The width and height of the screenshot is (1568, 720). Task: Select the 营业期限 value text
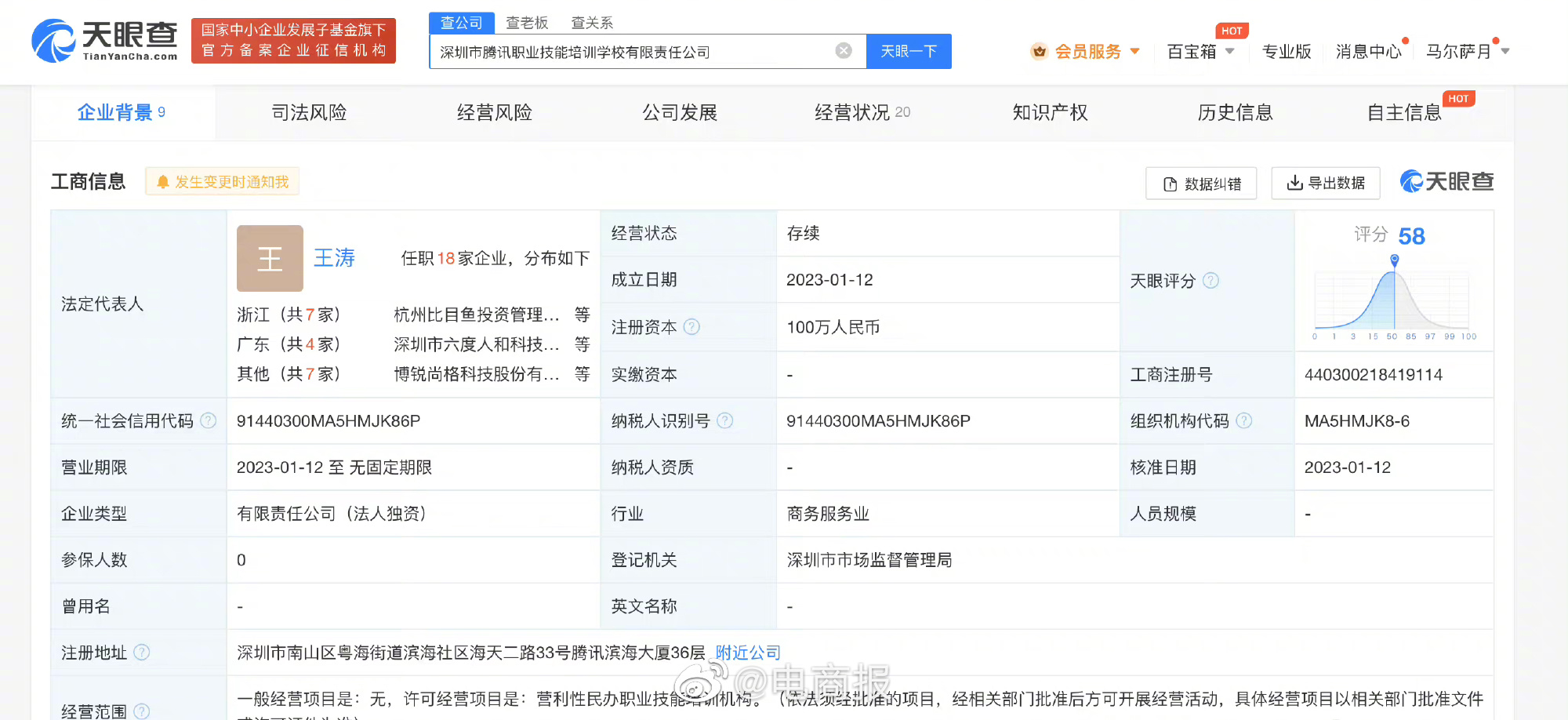click(x=334, y=467)
